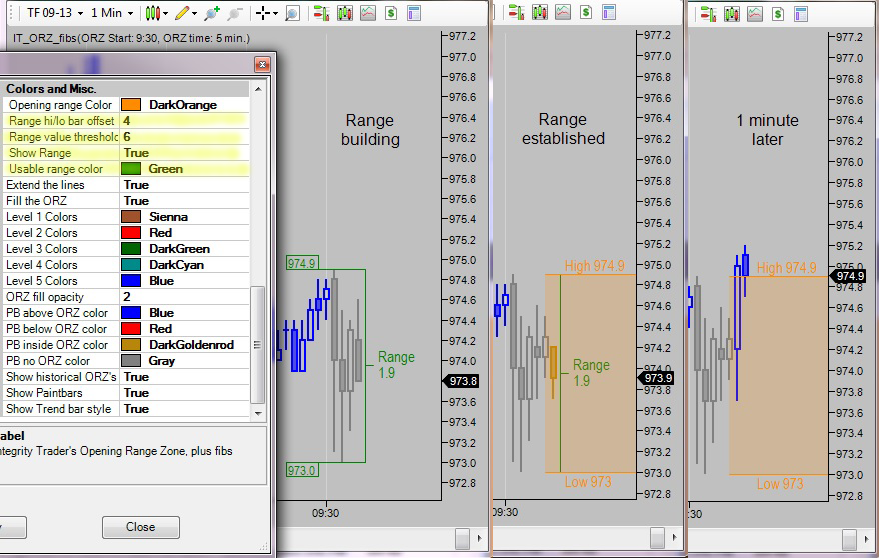Pick the Green Usable range color swatch
The image size is (879, 558).
click(x=131, y=169)
